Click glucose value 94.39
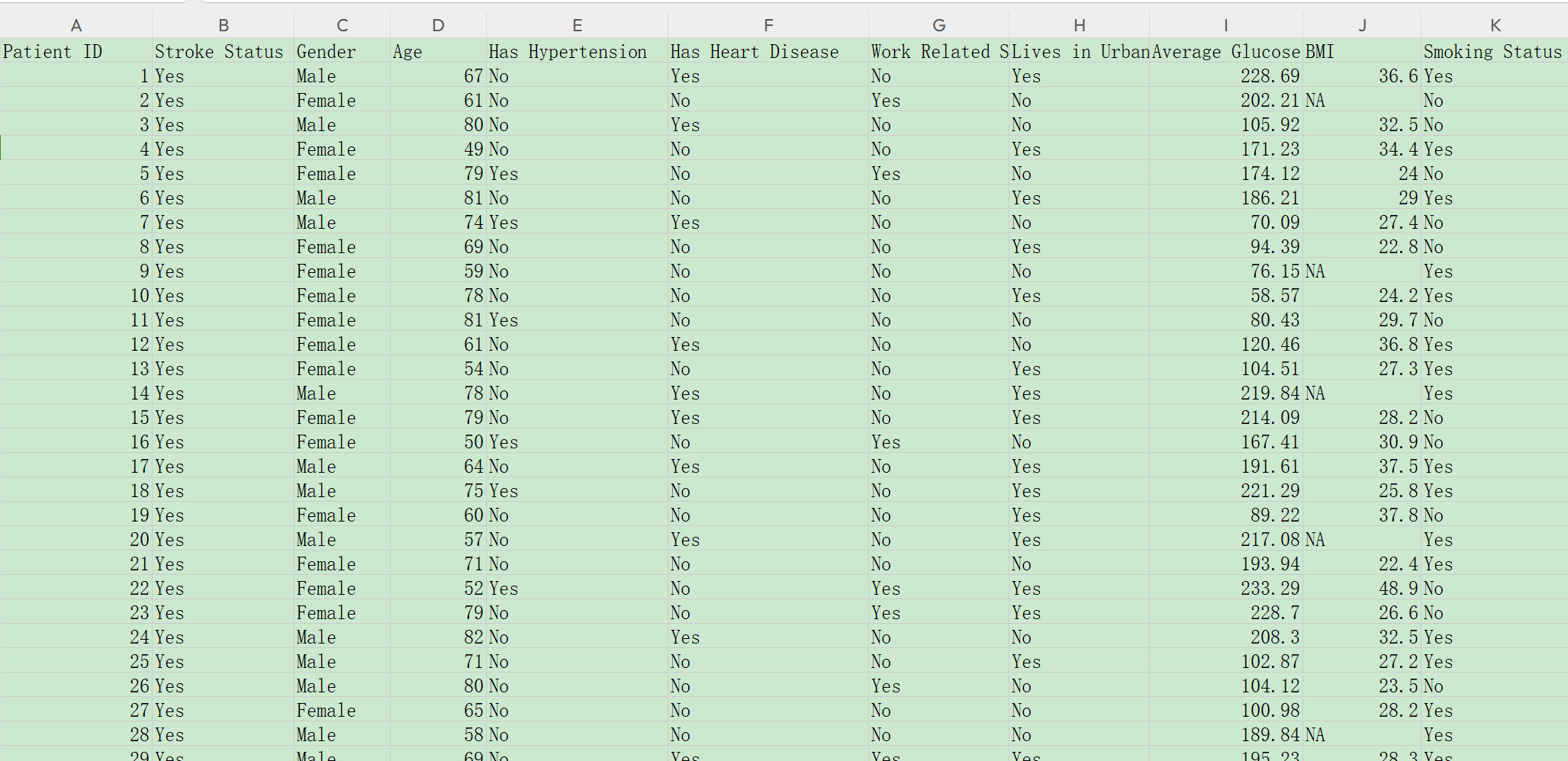This screenshot has width=1568, height=761. coord(1226,246)
